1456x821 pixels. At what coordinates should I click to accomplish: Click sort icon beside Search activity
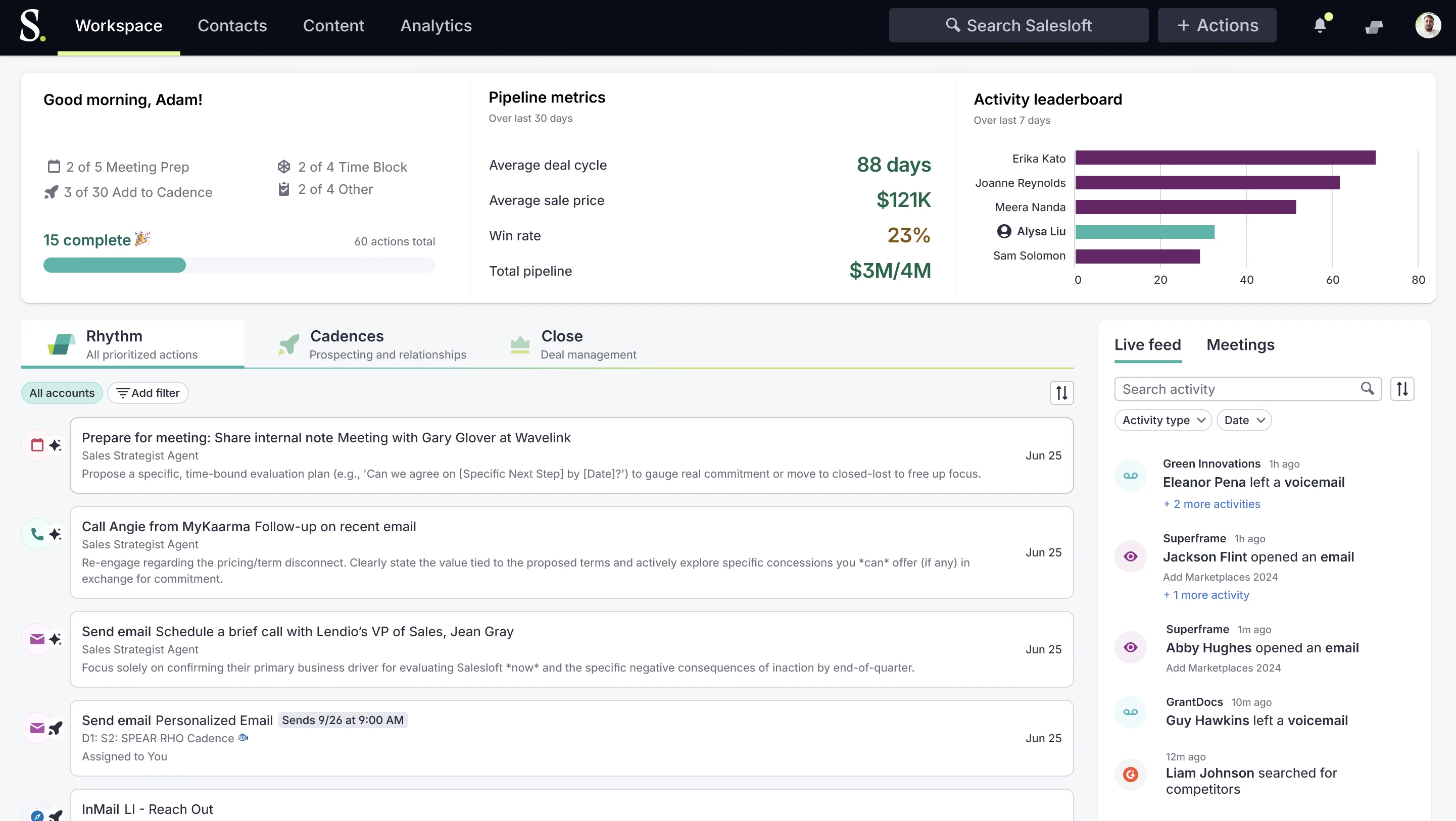pyautogui.click(x=1402, y=389)
